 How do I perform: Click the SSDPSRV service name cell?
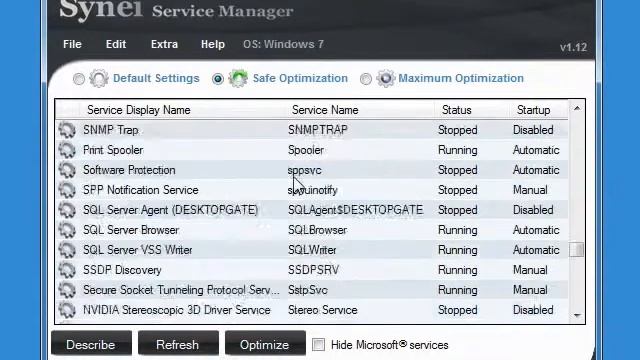click(313, 270)
